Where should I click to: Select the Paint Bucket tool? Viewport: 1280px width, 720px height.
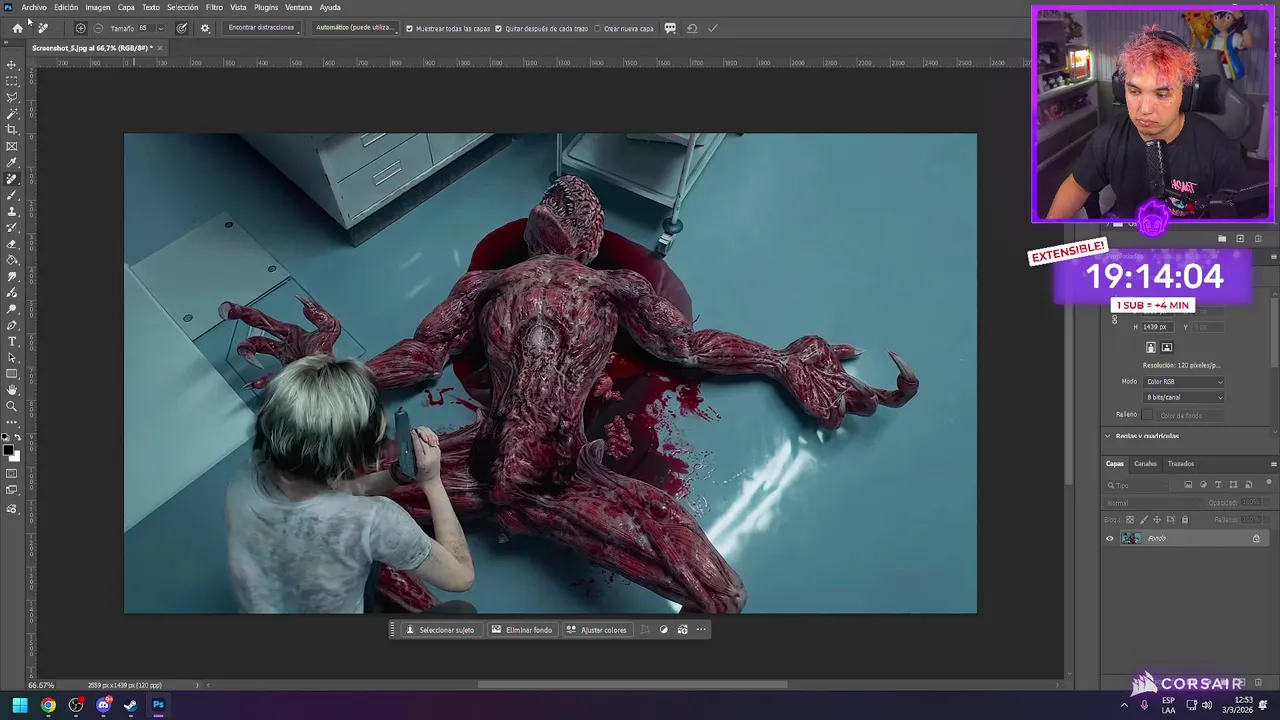(x=12, y=260)
